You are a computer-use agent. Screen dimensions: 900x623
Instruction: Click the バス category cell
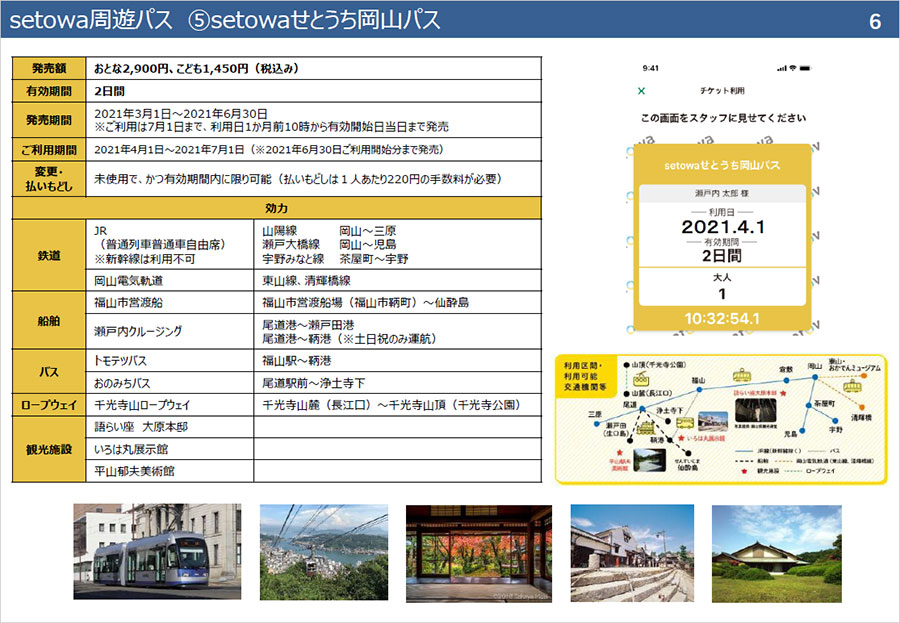[x=49, y=372]
